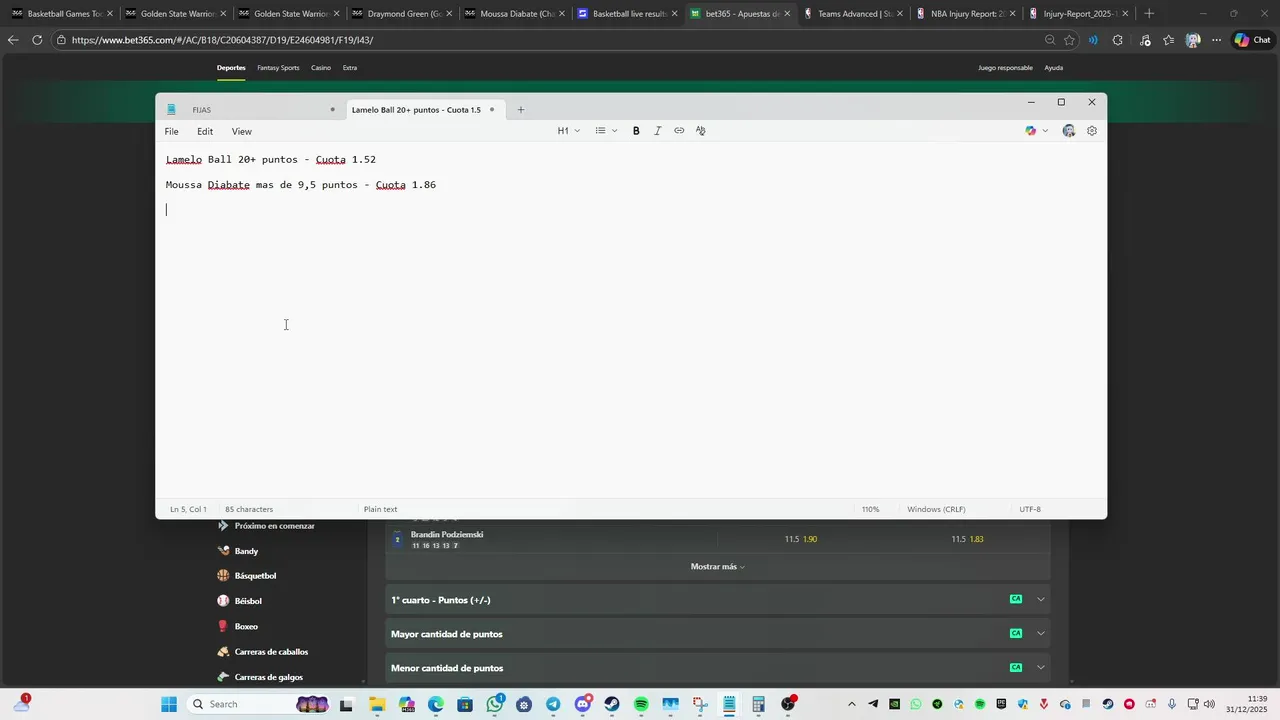Close the bet365 Apuestas browser tab
Screen dimensions: 1280x720
click(x=788, y=14)
